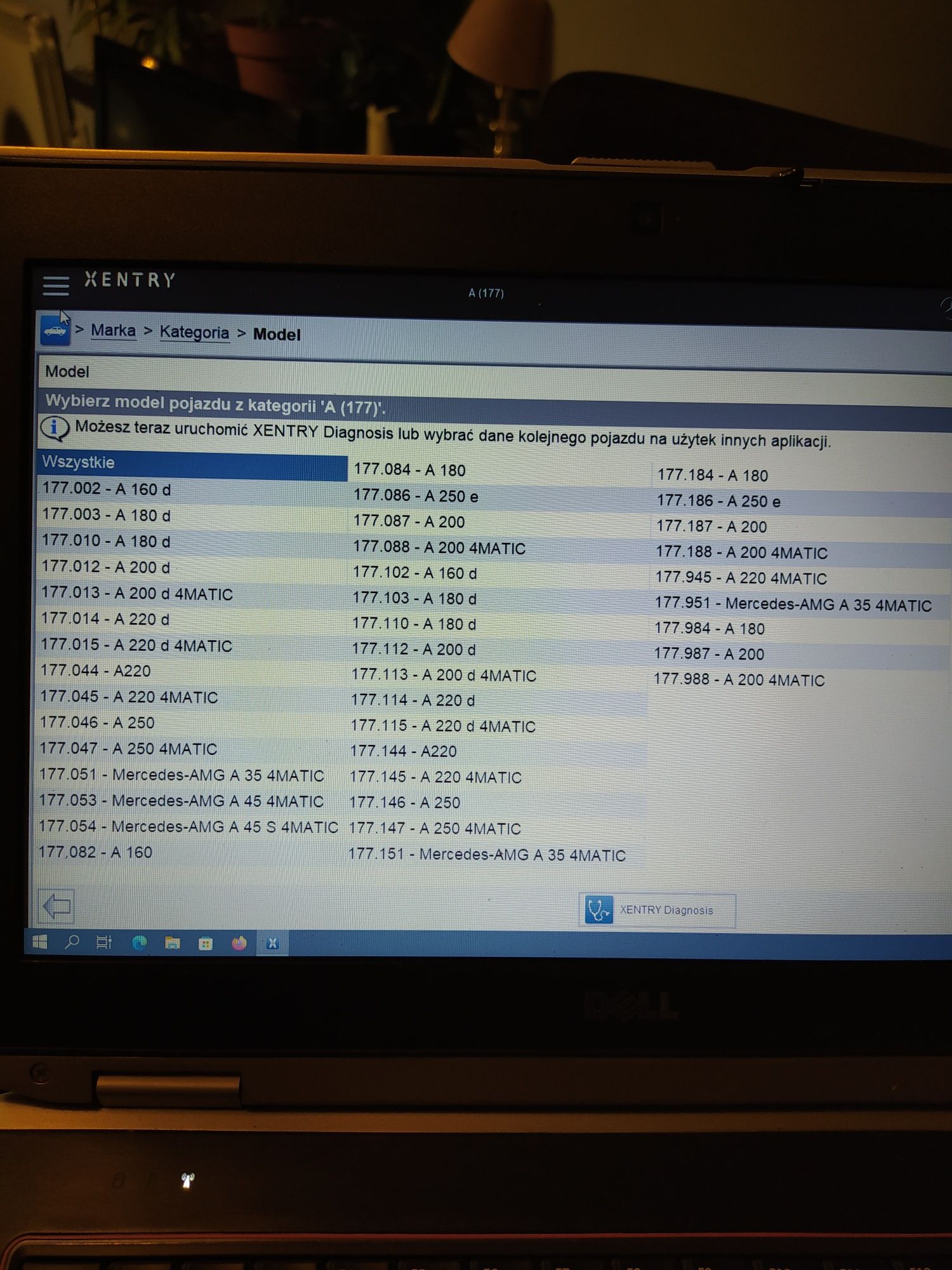Select XENTRY app on taskbar
The height and width of the screenshot is (1270, 952).
point(273,944)
